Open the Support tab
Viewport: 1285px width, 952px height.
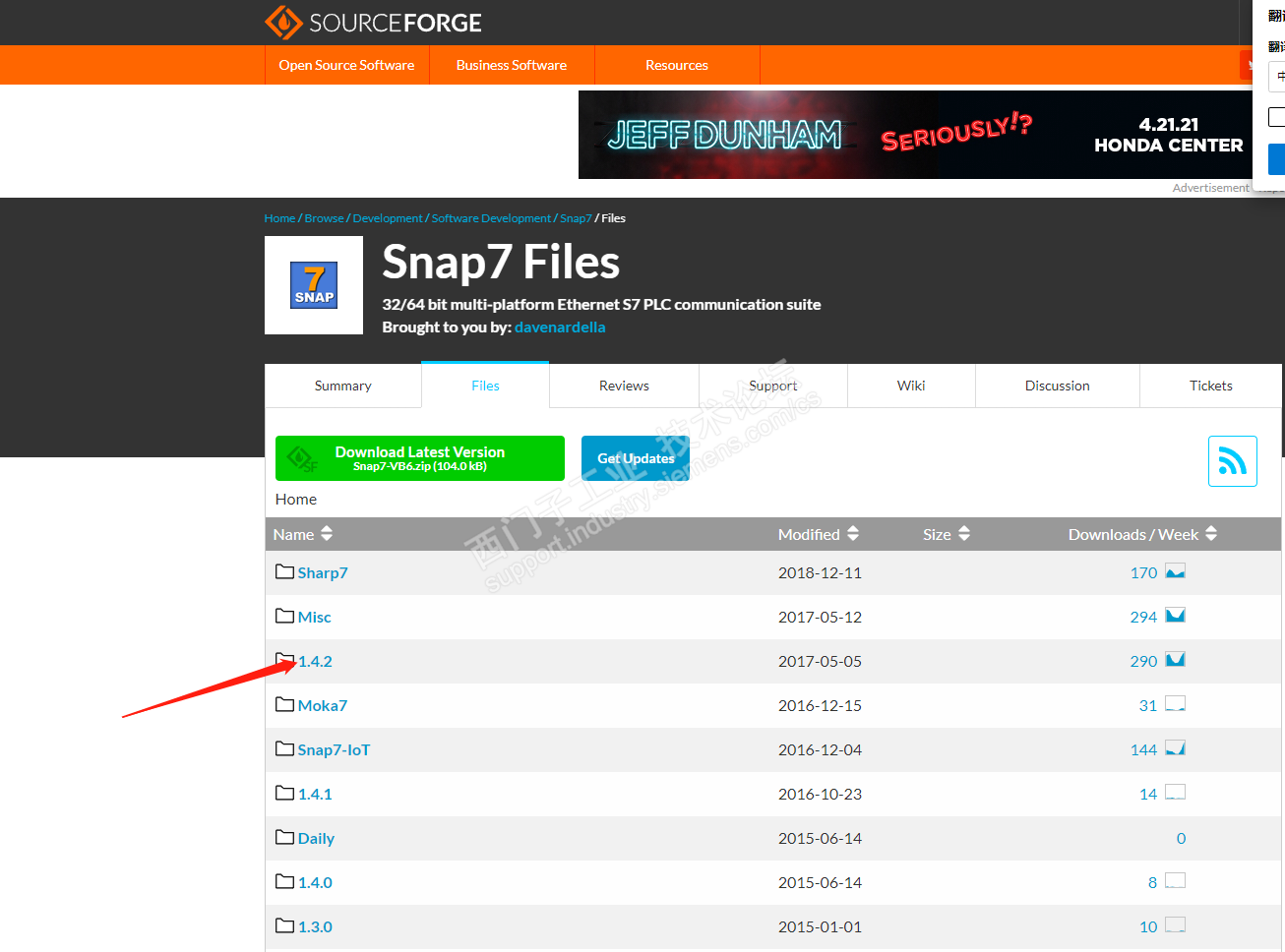[773, 386]
